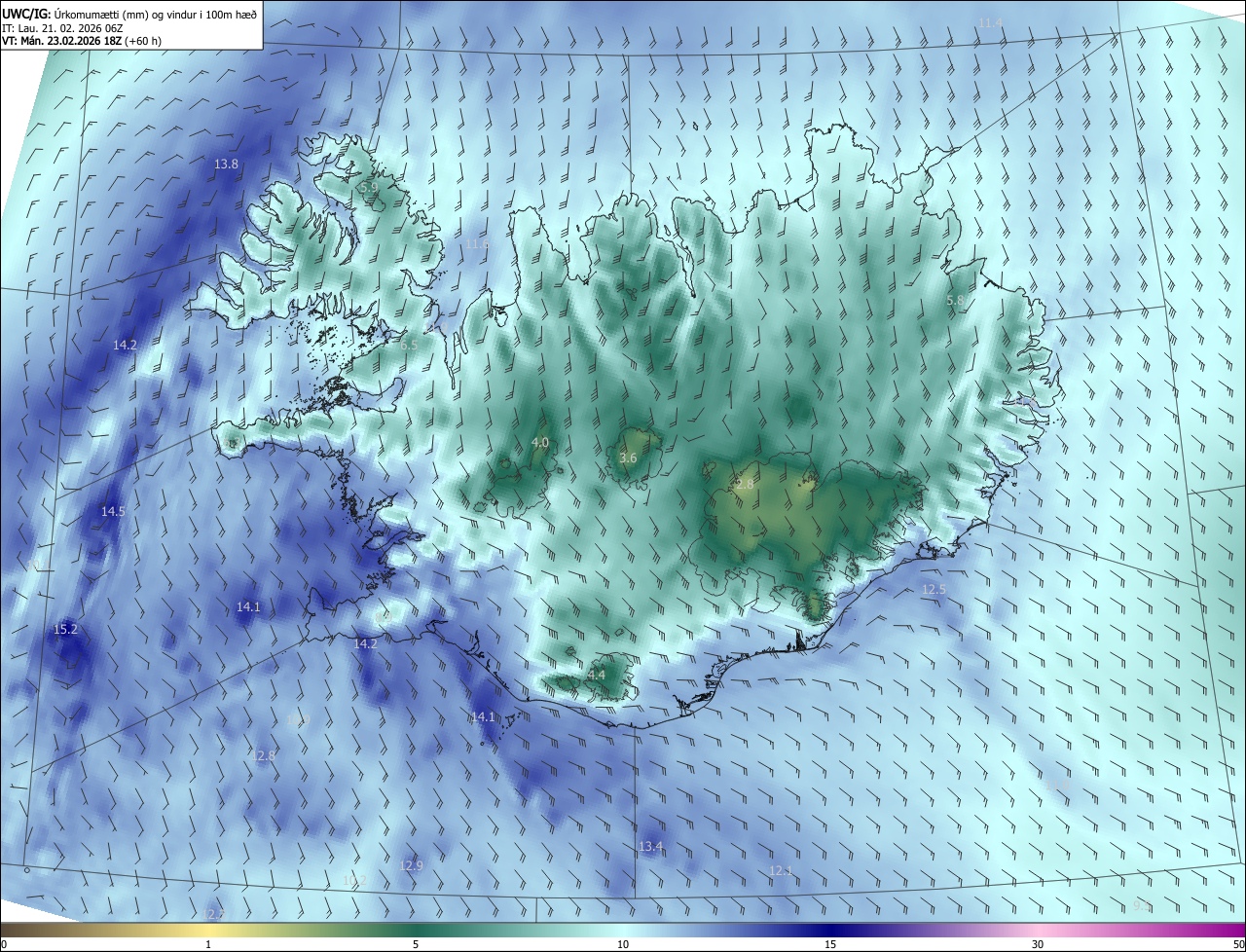Click the 5.9 value over the Westfjords

point(368,187)
